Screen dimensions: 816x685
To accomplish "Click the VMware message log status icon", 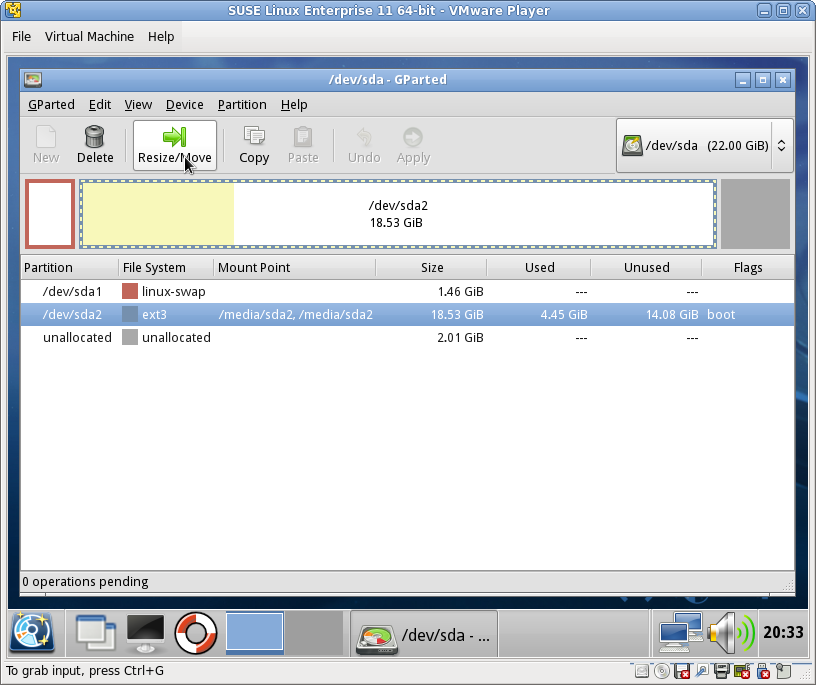I will point(784,671).
